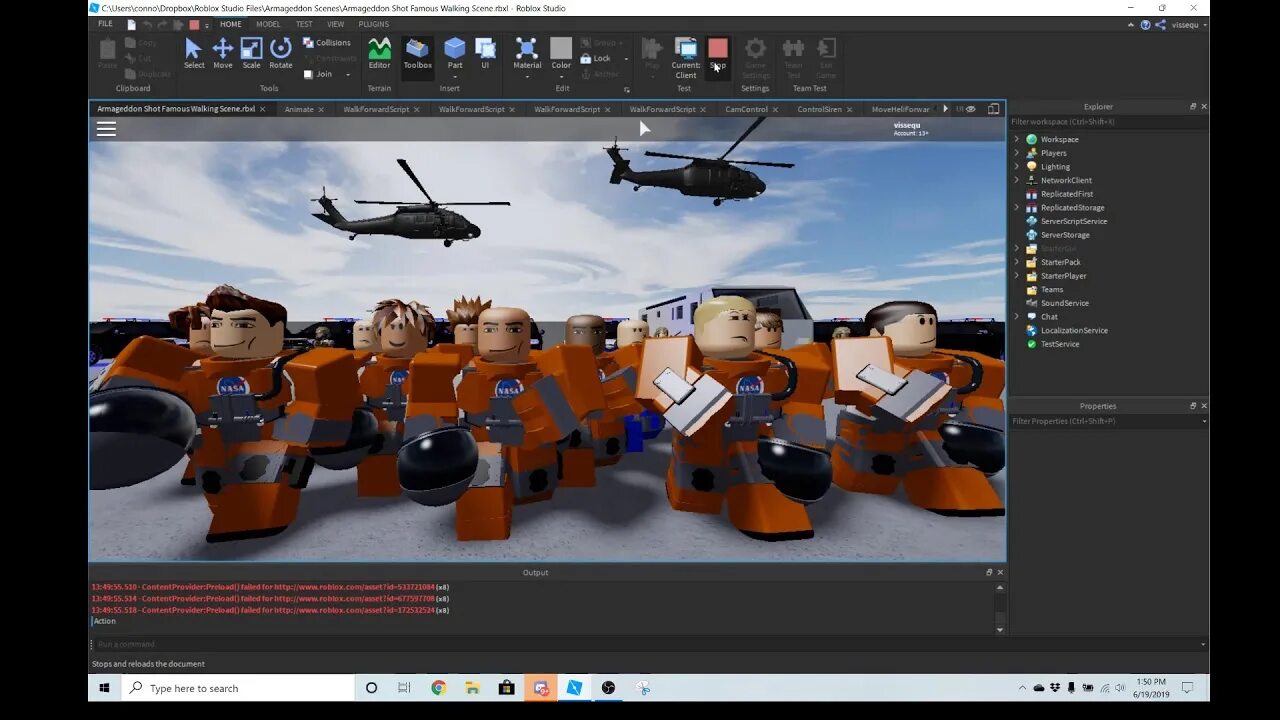The image size is (1280, 720).
Task: Switch to the MODEL ribbon tab
Action: 268,24
